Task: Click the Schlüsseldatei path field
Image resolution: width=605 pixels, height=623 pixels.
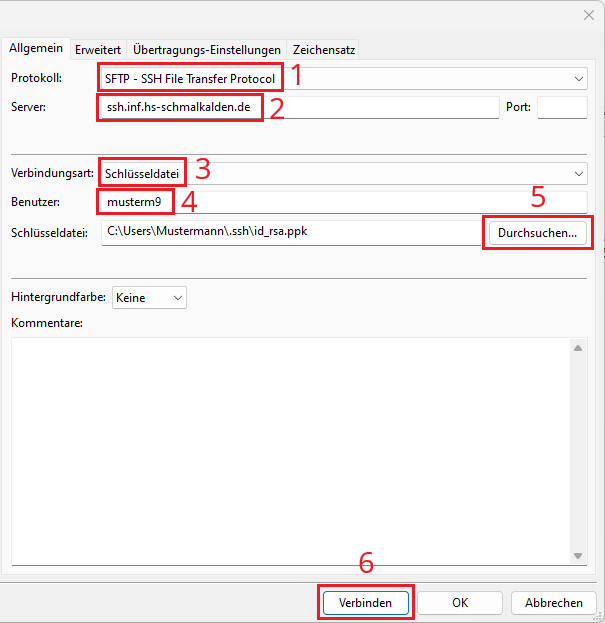Action: [290, 233]
